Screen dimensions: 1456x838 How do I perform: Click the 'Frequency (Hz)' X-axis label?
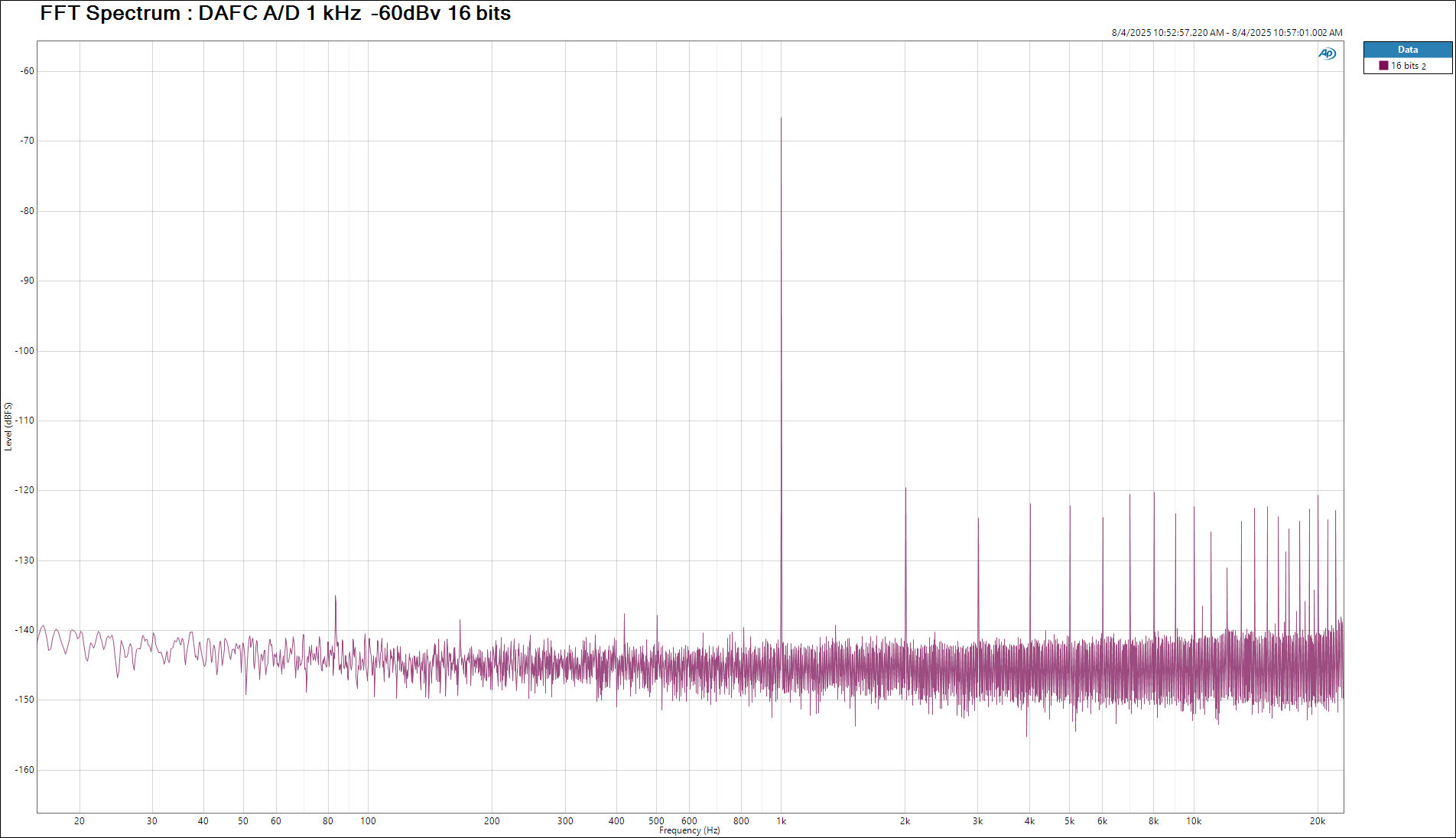tap(689, 830)
